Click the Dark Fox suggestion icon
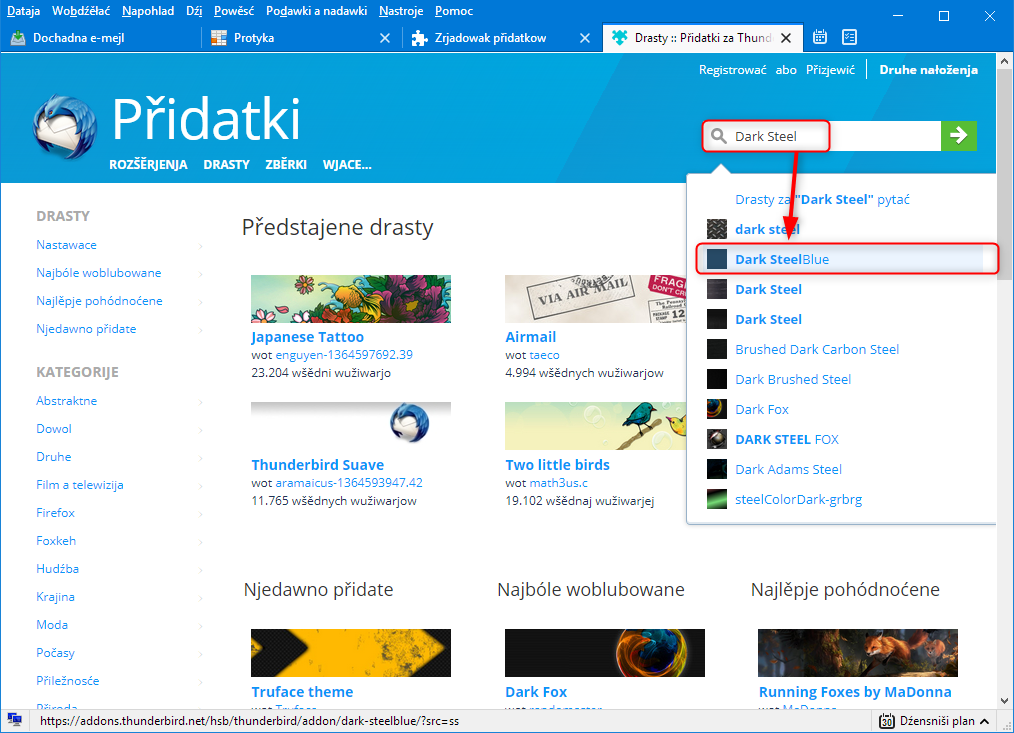The image size is (1014, 733). (717, 409)
